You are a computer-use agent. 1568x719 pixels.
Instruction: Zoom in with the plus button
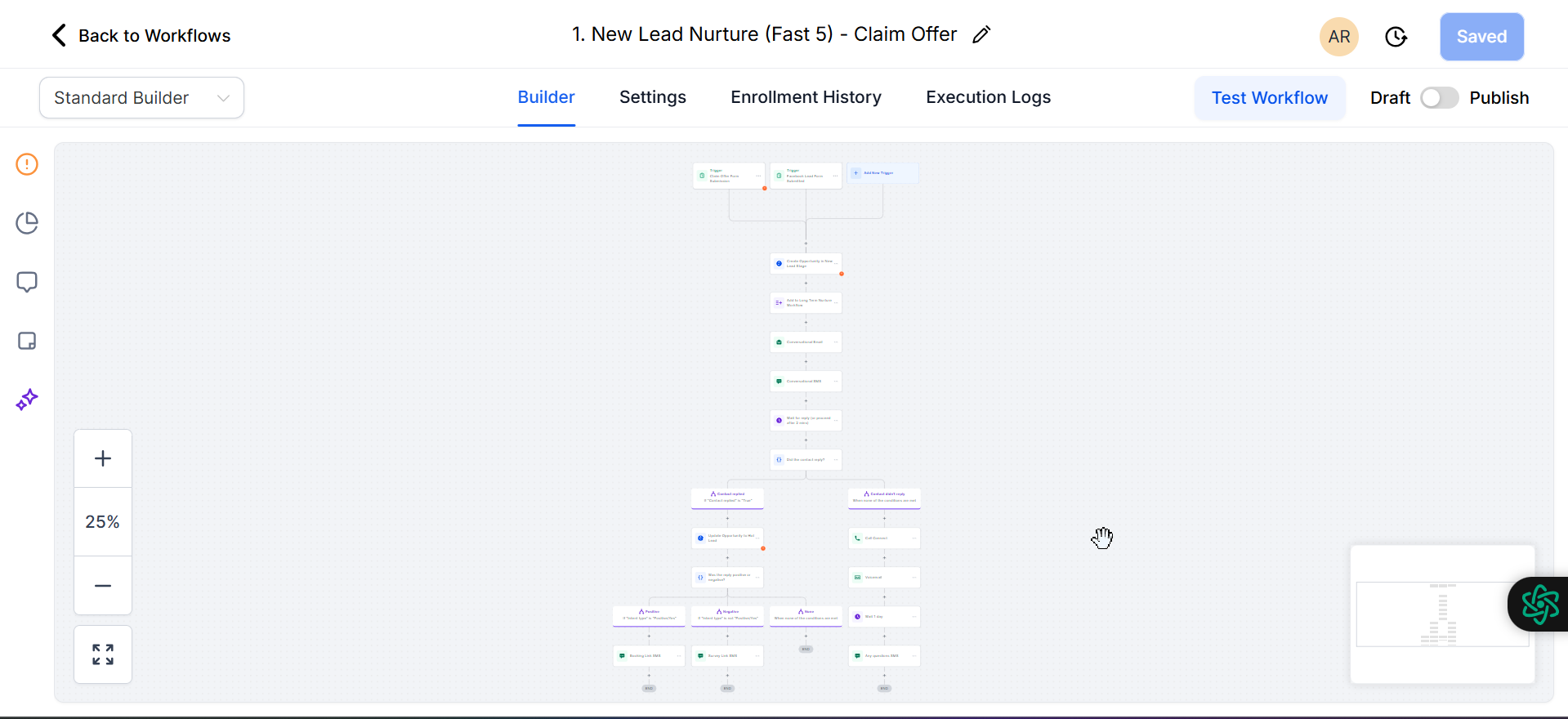pyautogui.click(x=103, y=458)
